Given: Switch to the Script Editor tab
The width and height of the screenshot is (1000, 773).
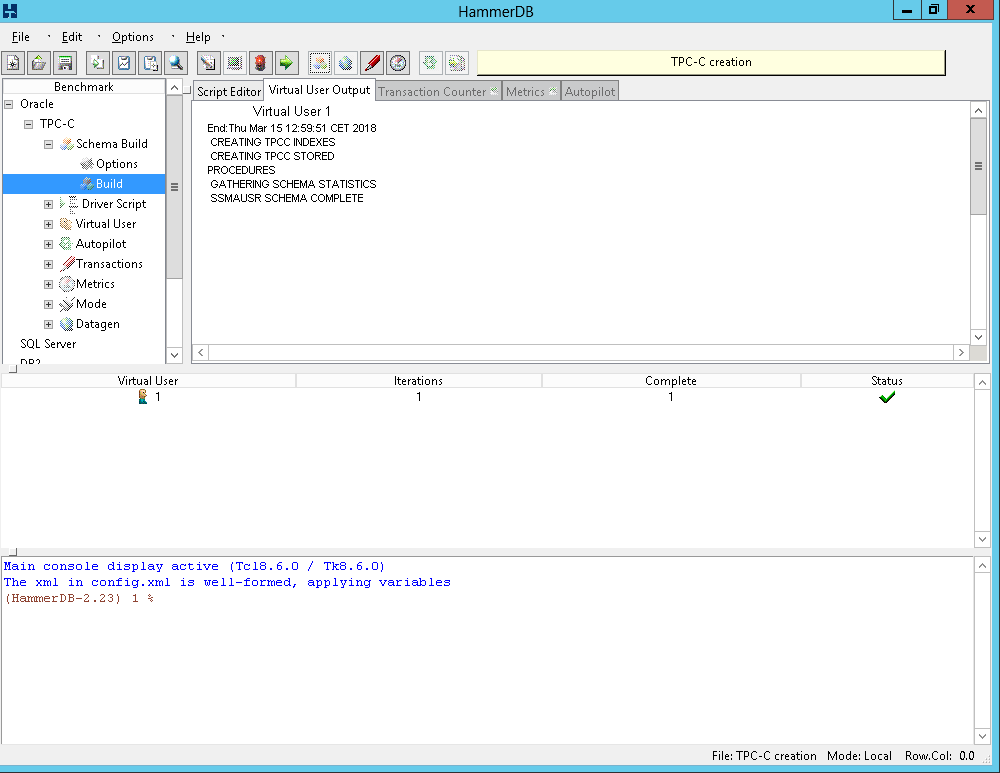Looking at the screenshot, I should click(x=229, y=91).
